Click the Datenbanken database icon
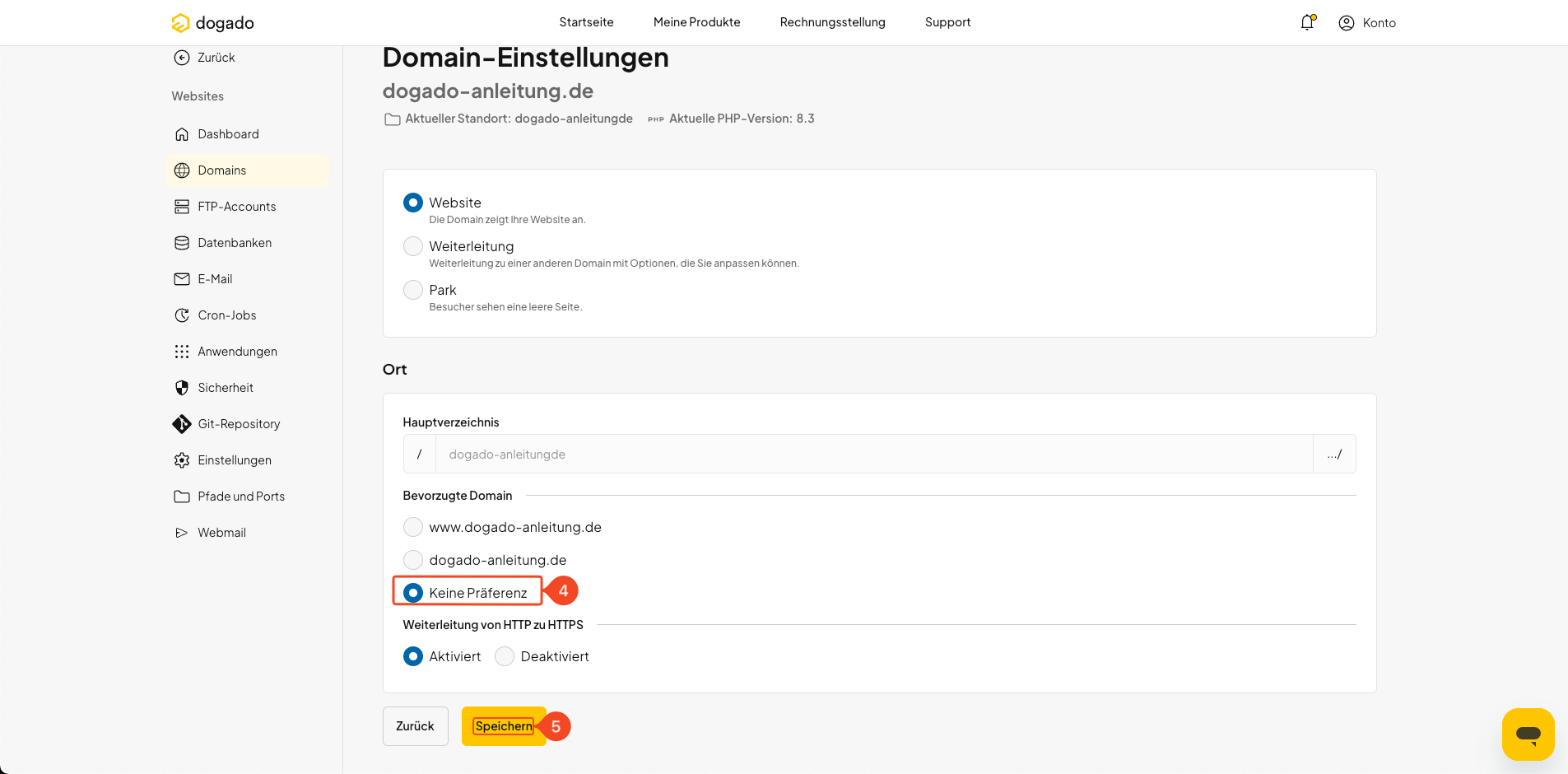The width and height of the screenshot is (1568, 774). (182, 243)
